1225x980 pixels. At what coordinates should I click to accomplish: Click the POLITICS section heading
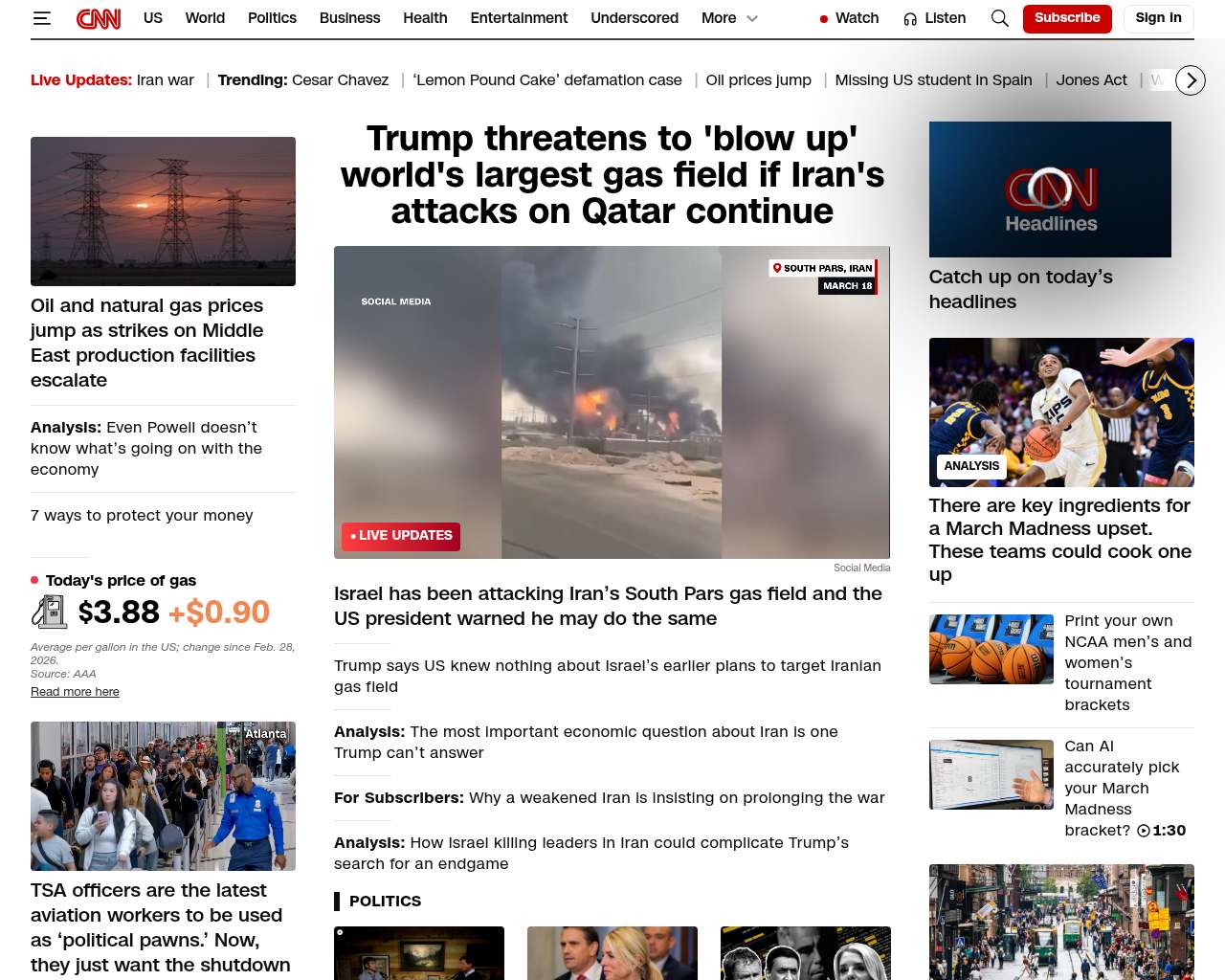click(385, 901)
